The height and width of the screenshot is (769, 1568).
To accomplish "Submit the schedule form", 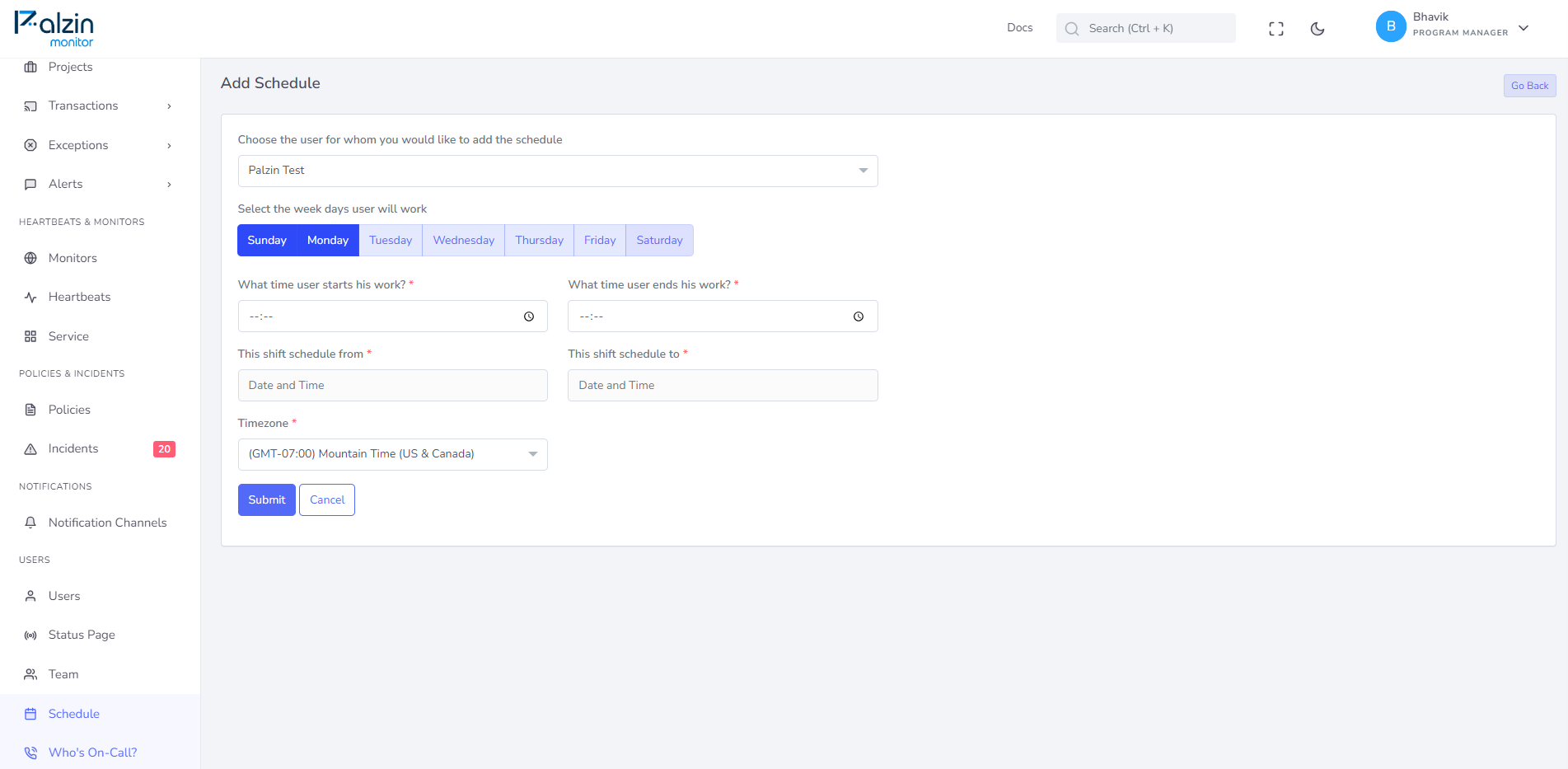I will tap(267, 500).
